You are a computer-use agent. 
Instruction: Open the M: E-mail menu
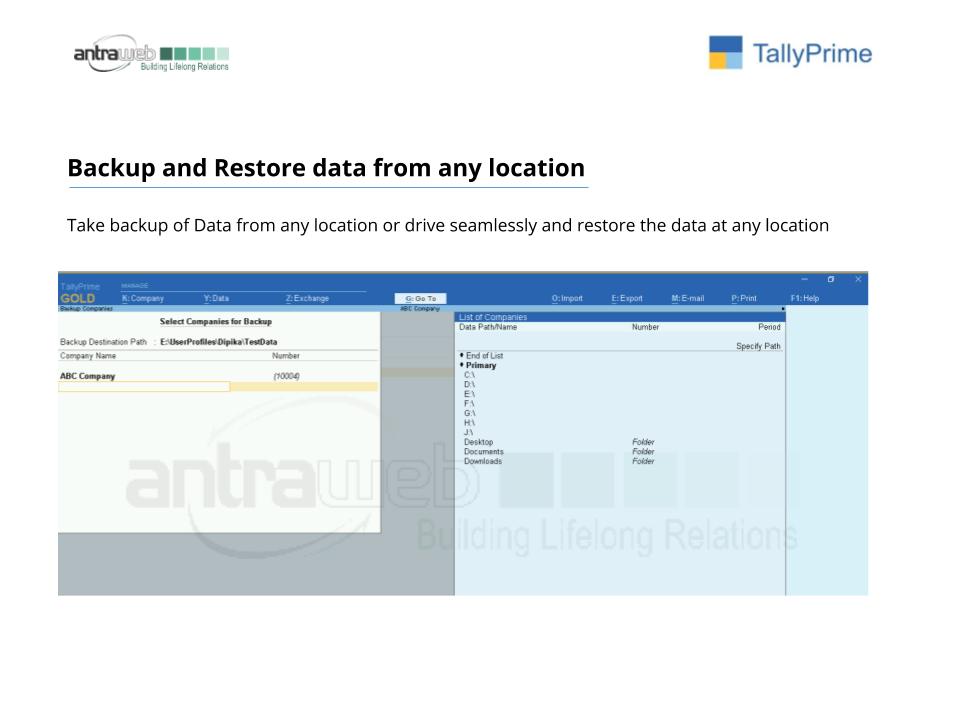pos(688,298)
